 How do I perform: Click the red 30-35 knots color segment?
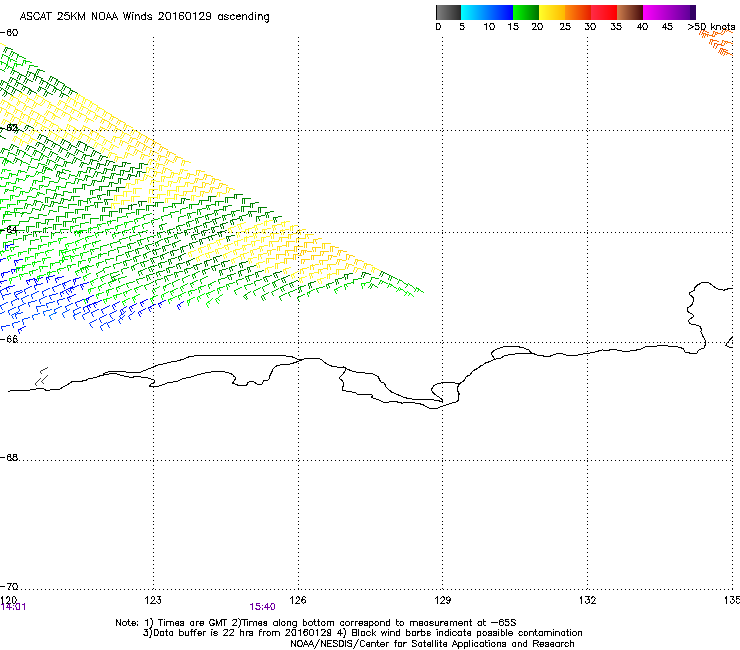point(604,12)
